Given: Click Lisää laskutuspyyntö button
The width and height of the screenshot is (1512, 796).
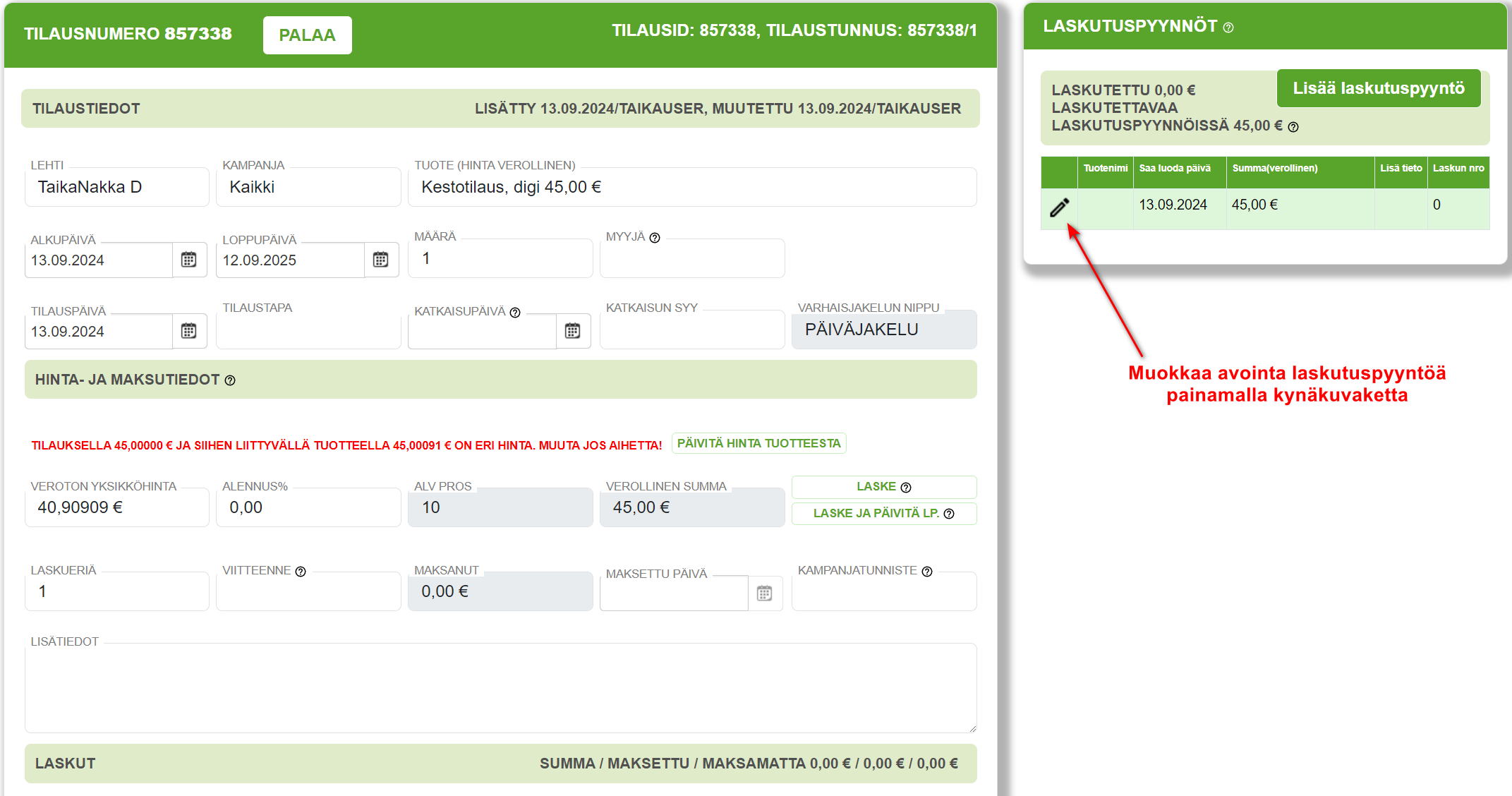Looking at the screenshot, I should (x=1379, y=88).
